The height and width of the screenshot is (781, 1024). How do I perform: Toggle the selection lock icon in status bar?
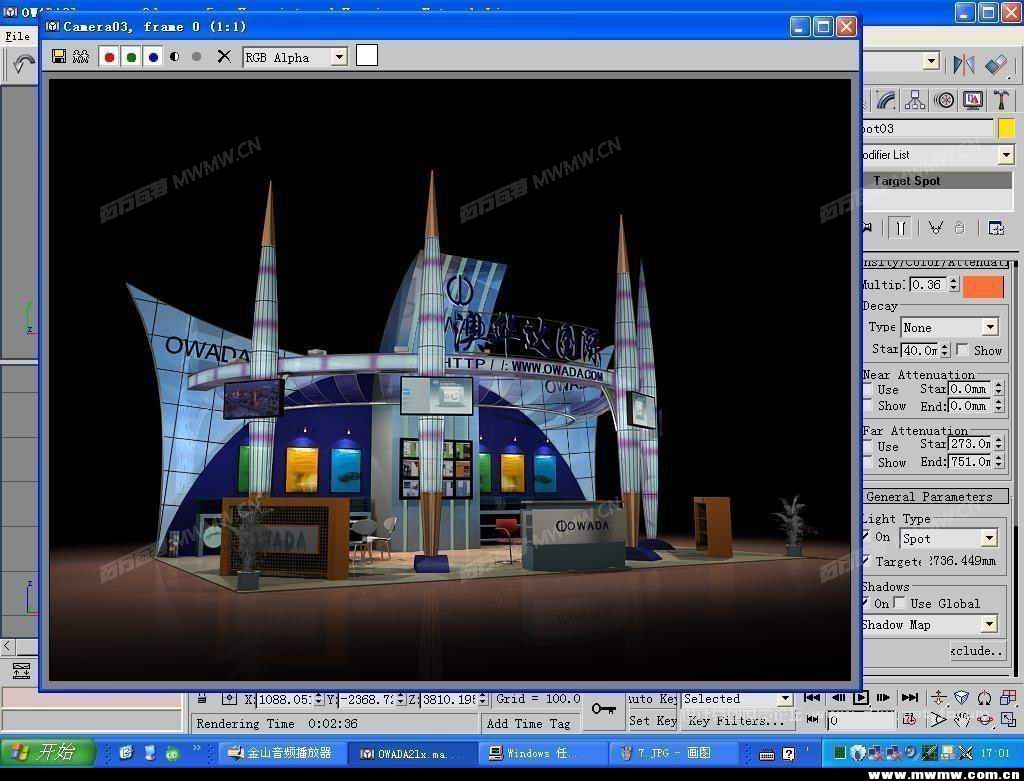coord(202,699)
